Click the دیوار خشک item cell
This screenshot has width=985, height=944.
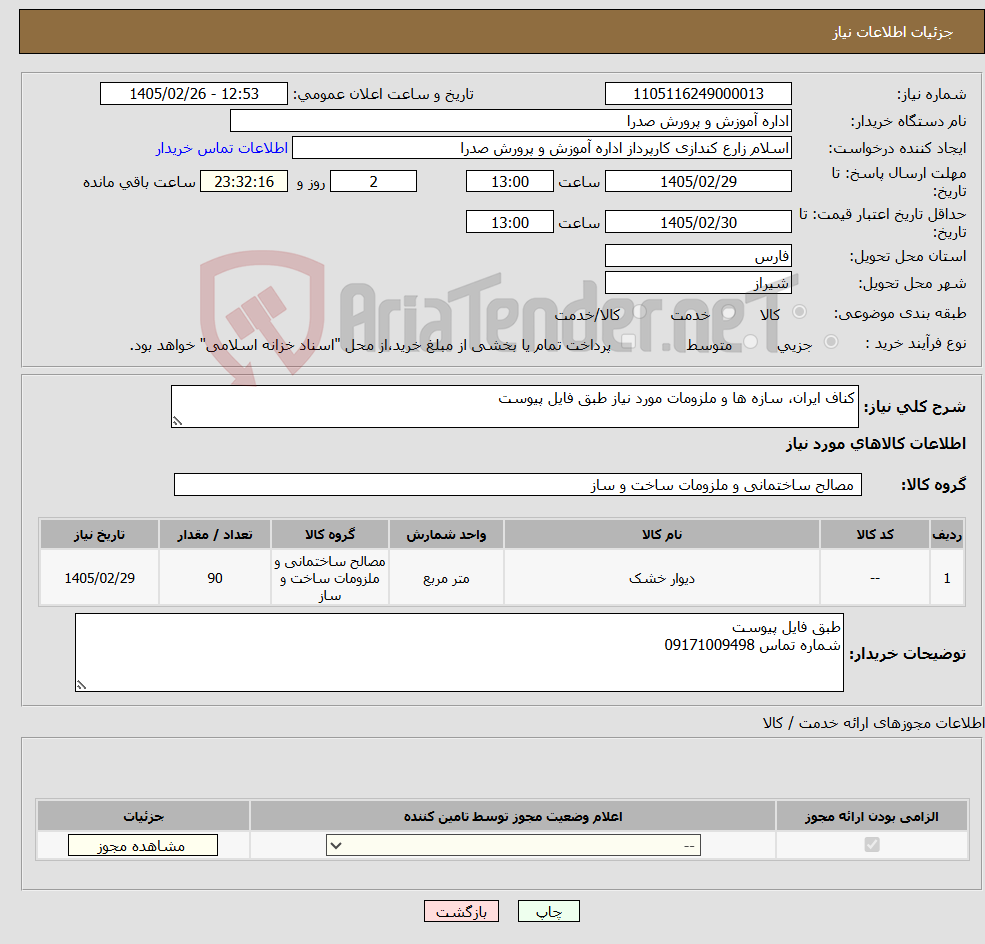pyautogui.click(x=661, y=578)
